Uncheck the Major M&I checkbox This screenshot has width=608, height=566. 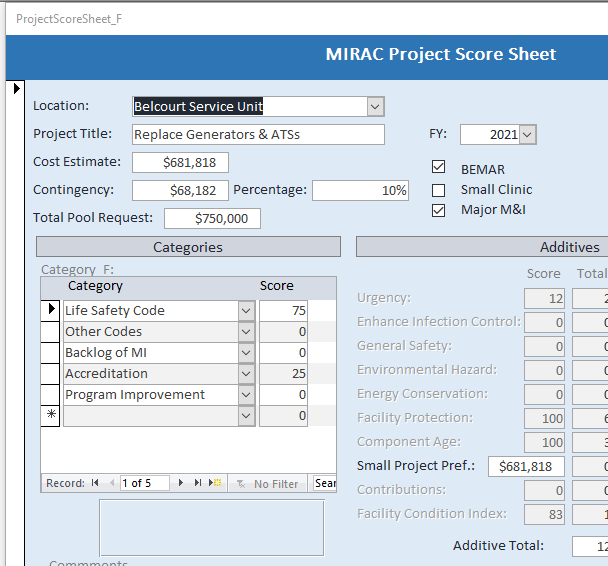438,211
